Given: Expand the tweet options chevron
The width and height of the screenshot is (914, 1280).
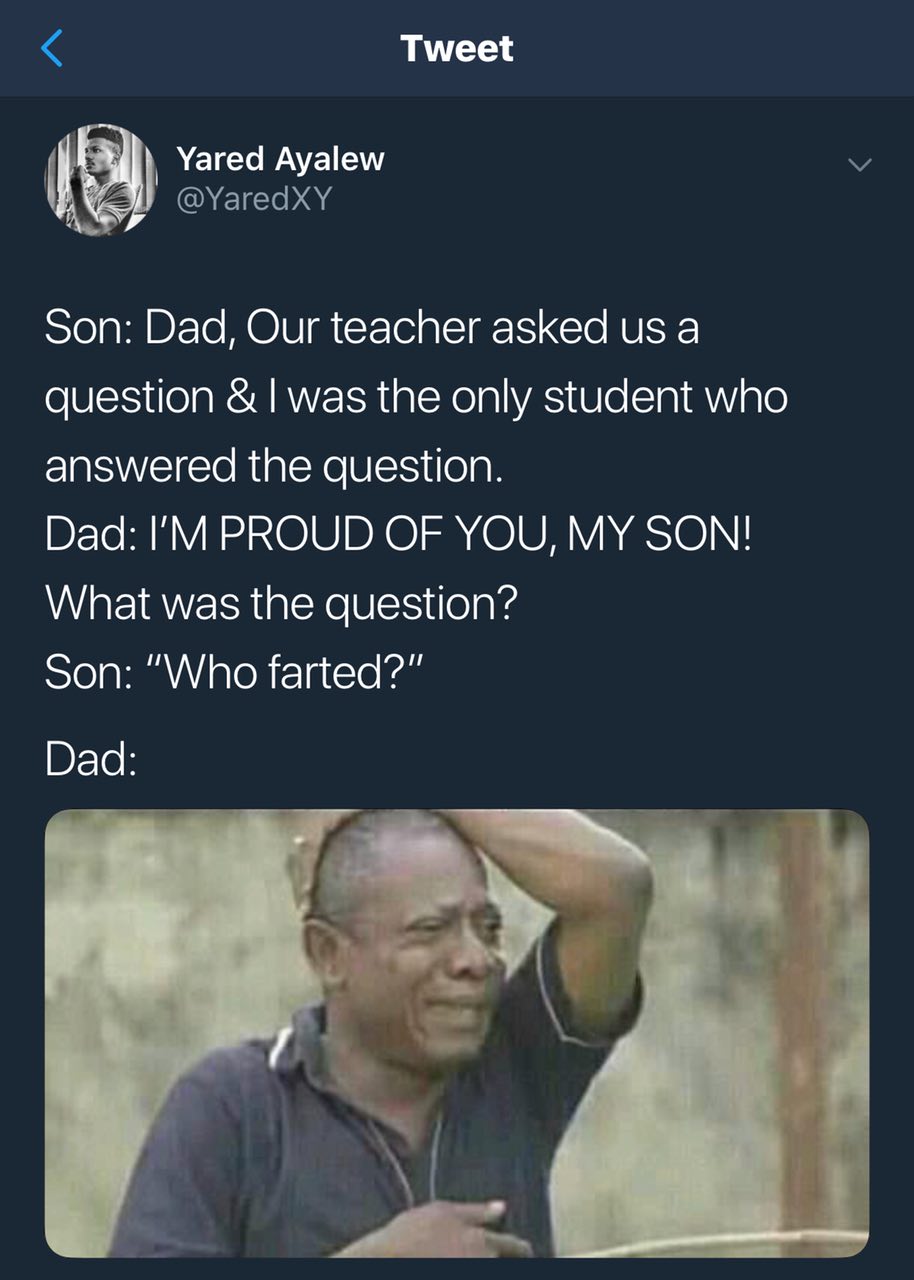Looking at the screenshot, I should [859, 164].
